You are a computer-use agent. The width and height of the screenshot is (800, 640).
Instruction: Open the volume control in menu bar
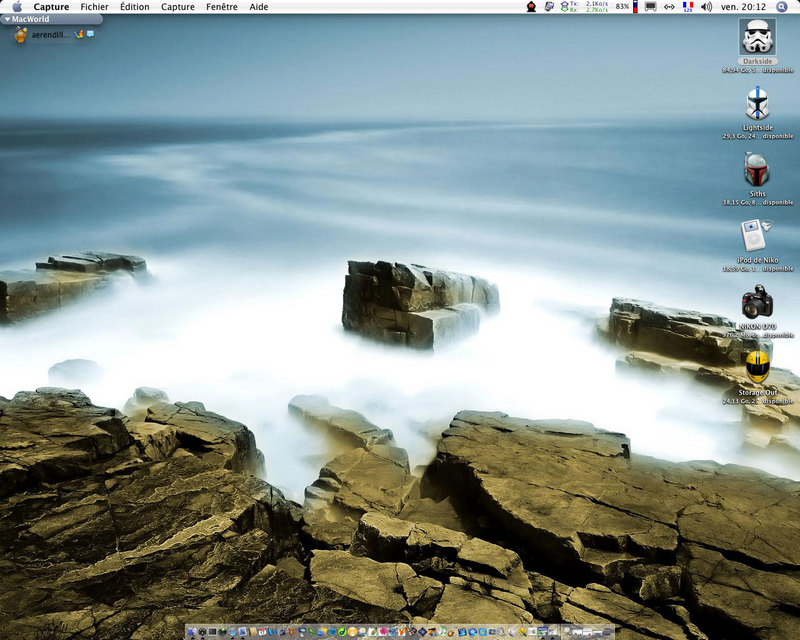(706, 7)
